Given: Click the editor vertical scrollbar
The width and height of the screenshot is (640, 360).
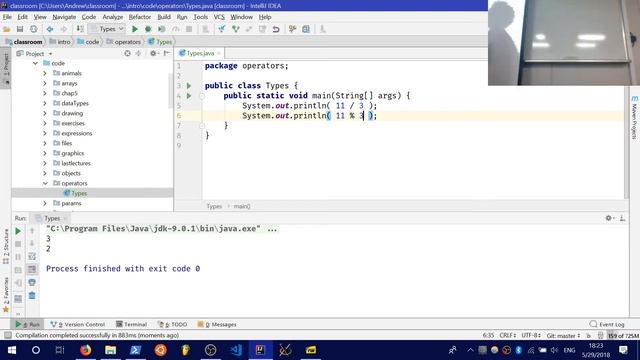Looking at the screenshot, I should coord(627,143).
